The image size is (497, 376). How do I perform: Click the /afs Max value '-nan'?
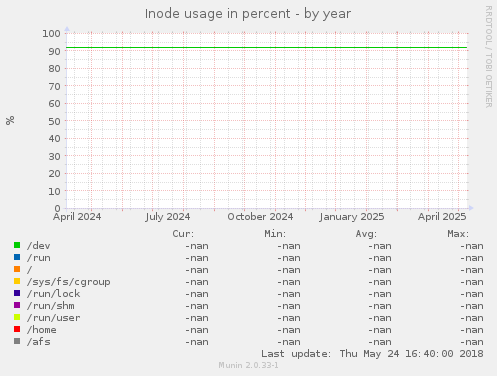(472, 342)
